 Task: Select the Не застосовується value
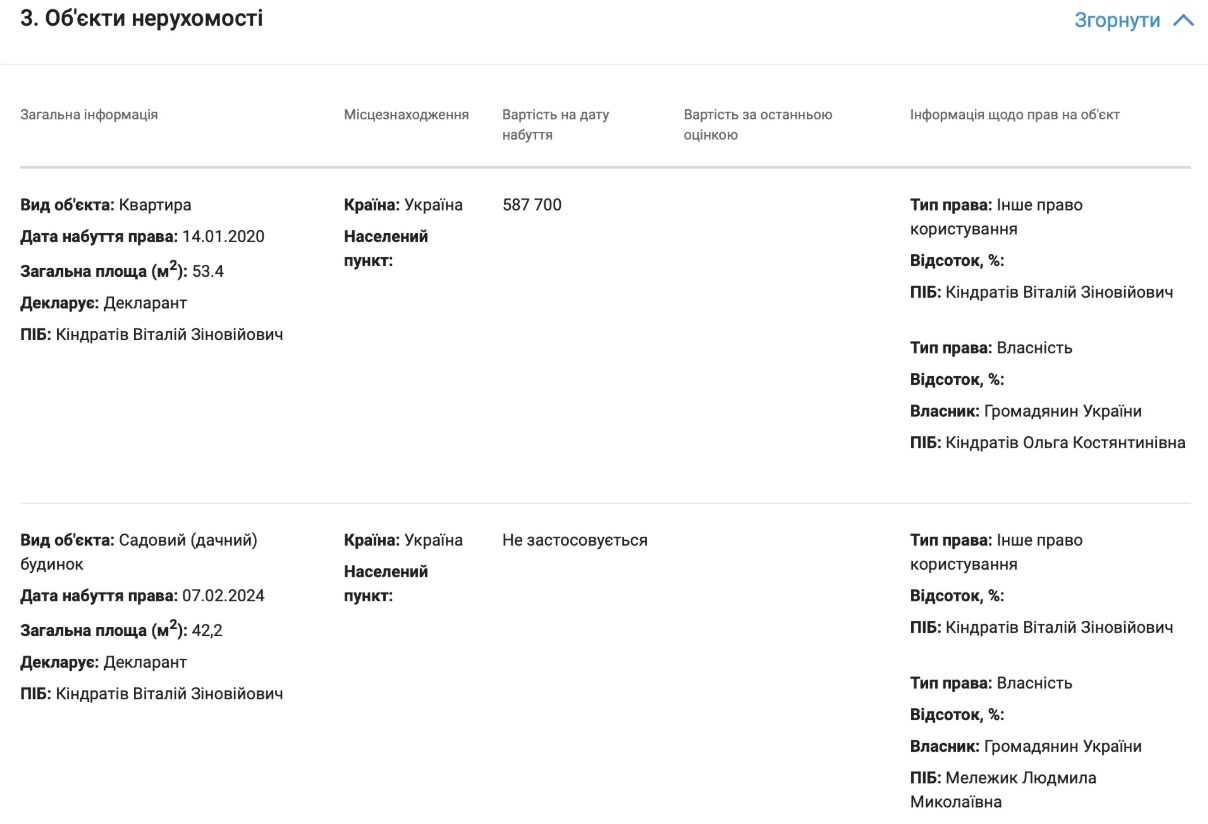[x=574, y=540]
